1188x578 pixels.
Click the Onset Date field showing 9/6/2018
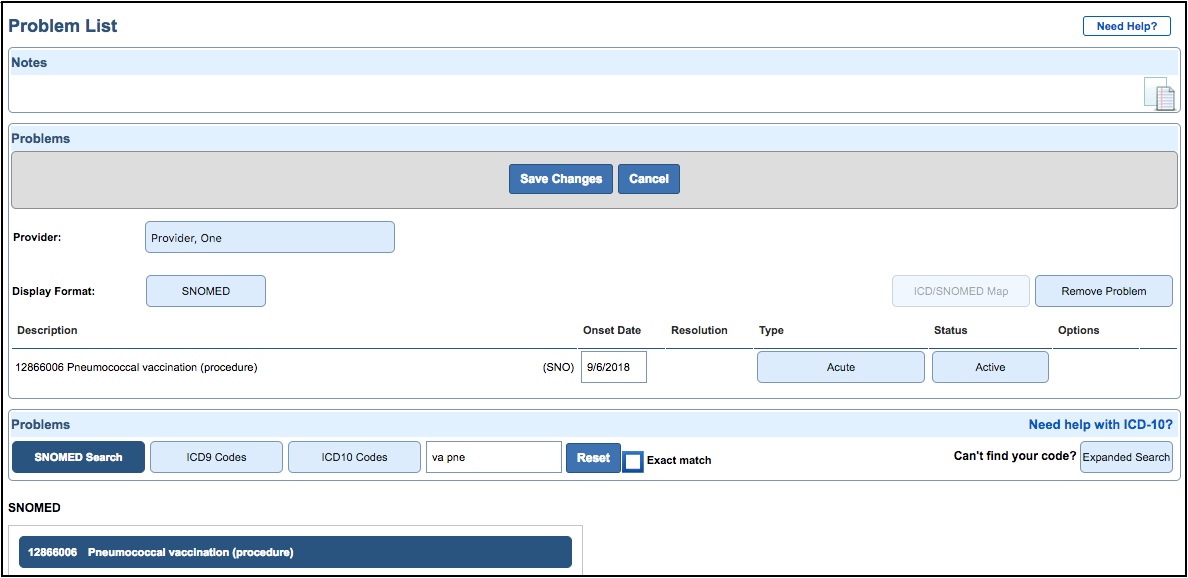613,367
